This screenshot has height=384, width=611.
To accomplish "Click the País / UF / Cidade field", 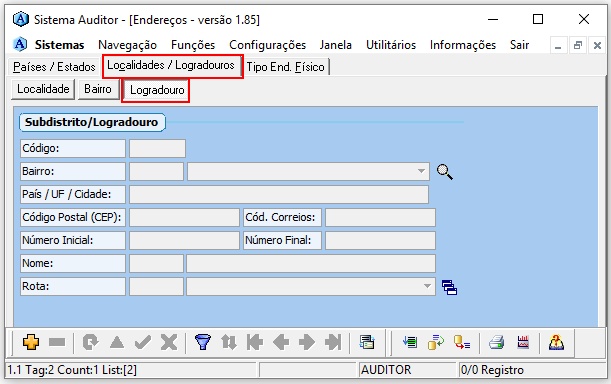I will click(279, 194).
